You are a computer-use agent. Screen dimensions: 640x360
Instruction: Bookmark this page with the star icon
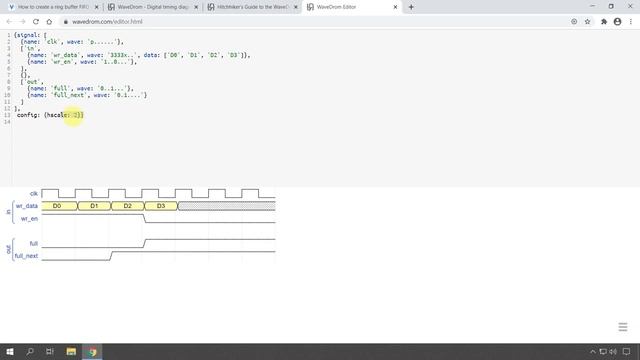(x=587, y=22)
